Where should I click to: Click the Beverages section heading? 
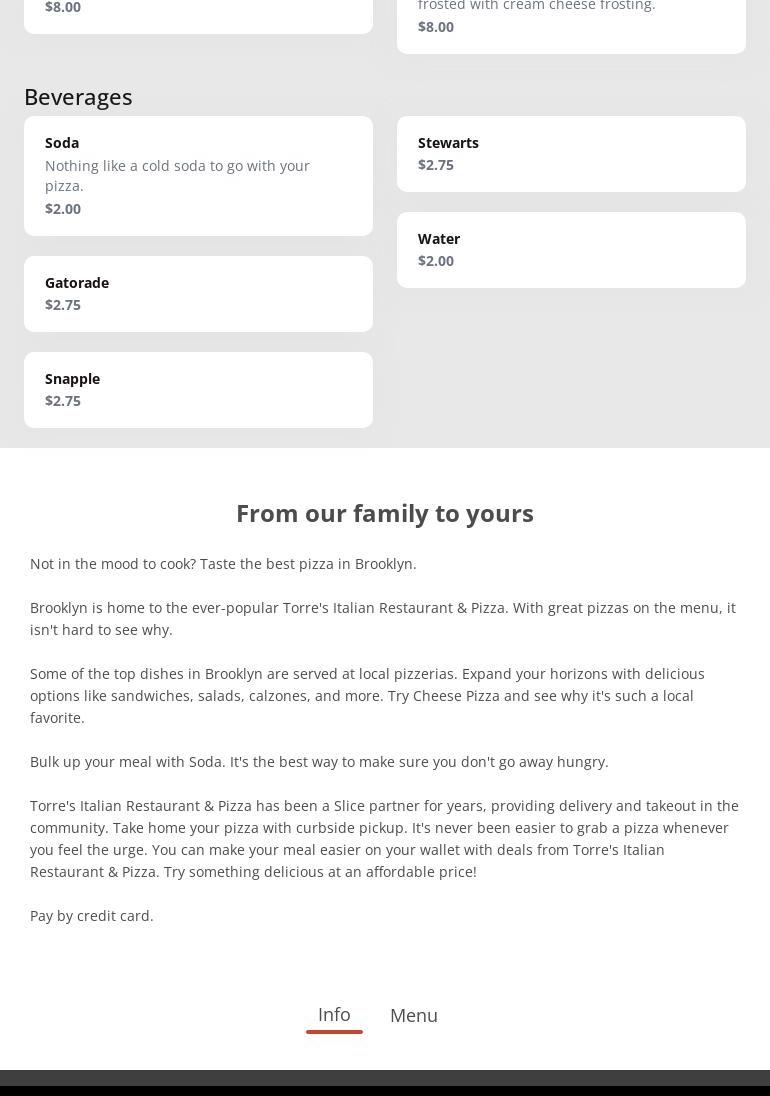(x=78, y=97)
